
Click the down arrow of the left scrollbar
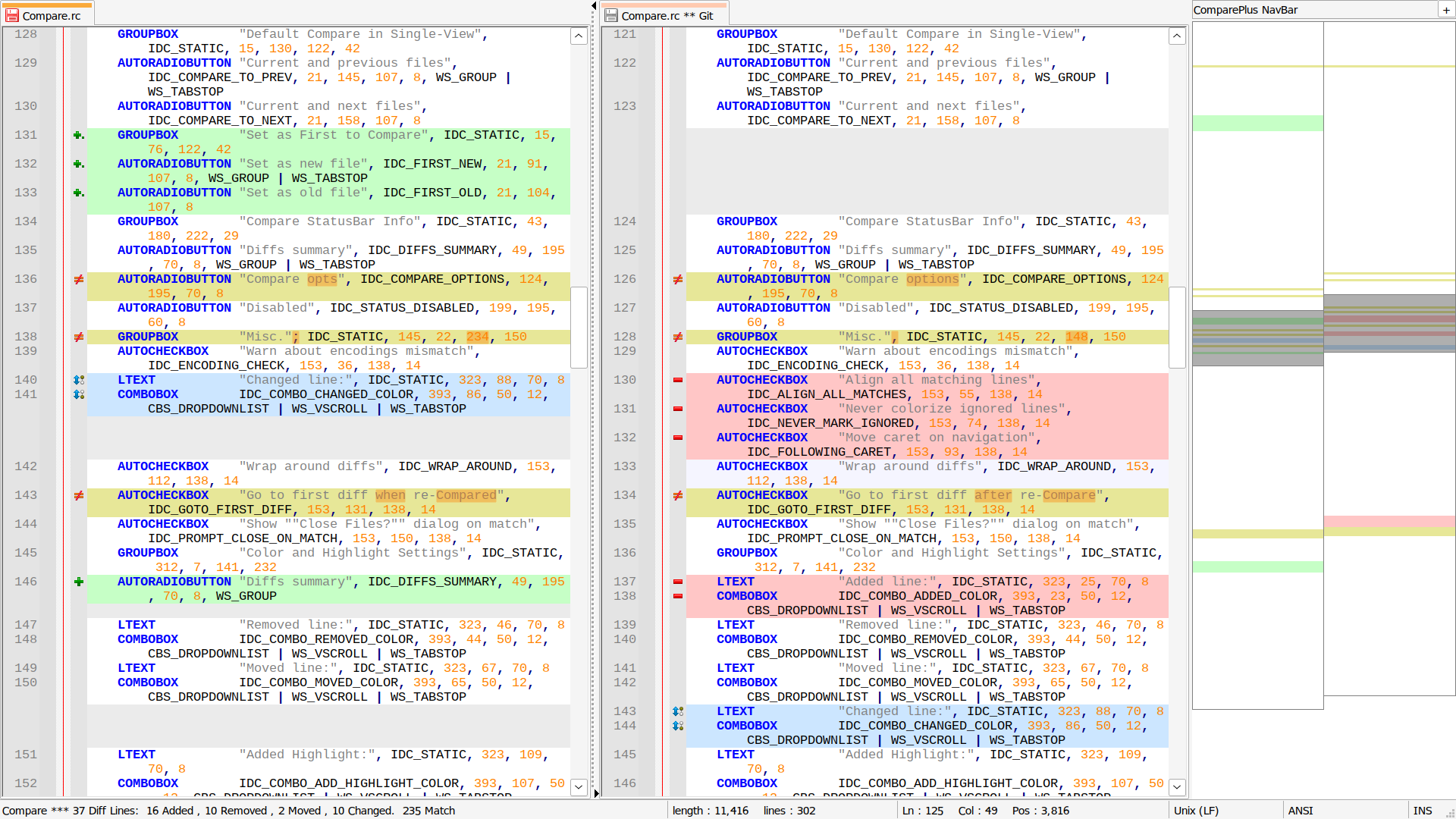tap(579, 788)
